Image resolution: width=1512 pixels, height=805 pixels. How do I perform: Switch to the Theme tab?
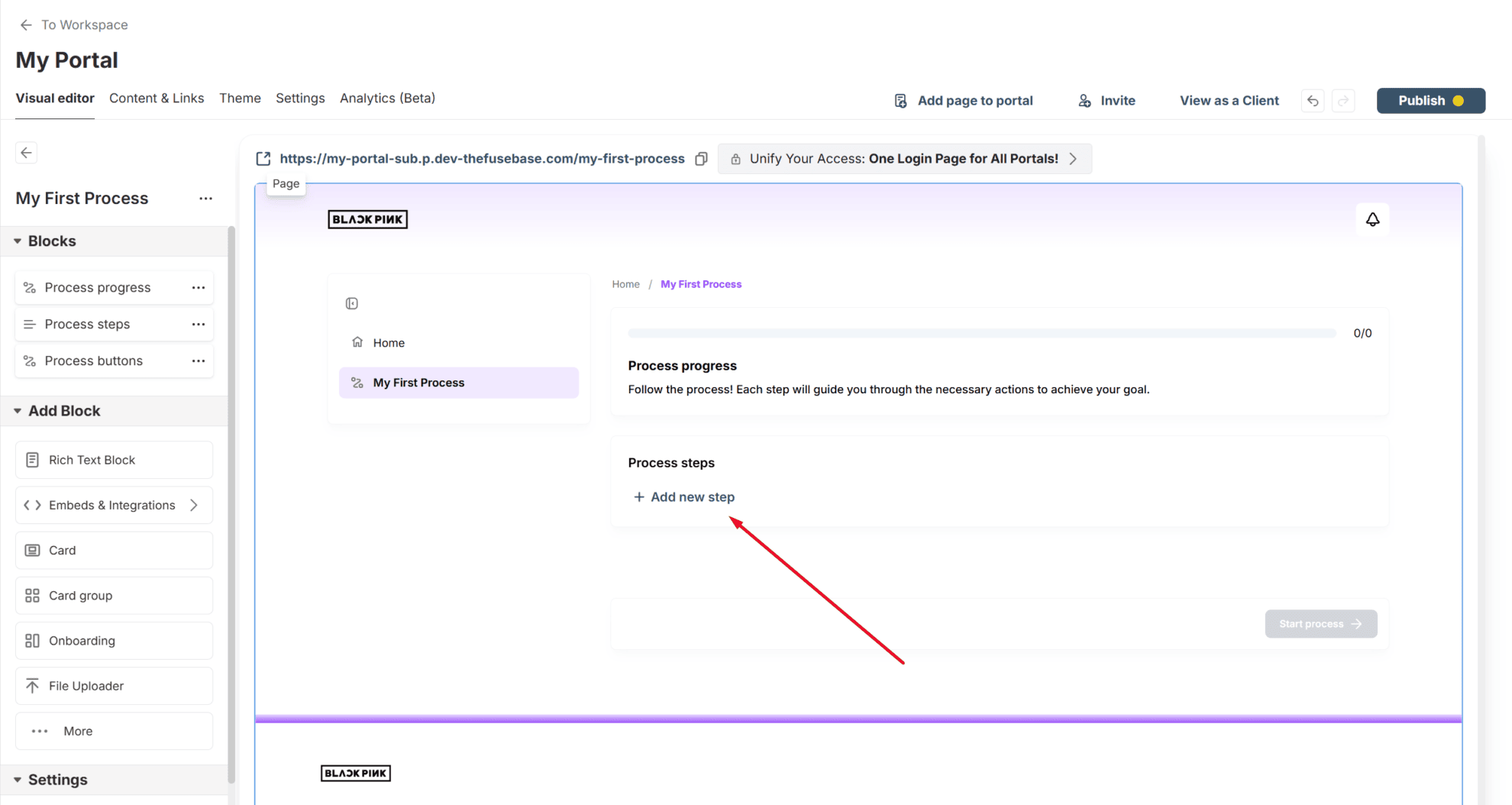(x=240, y=98)
